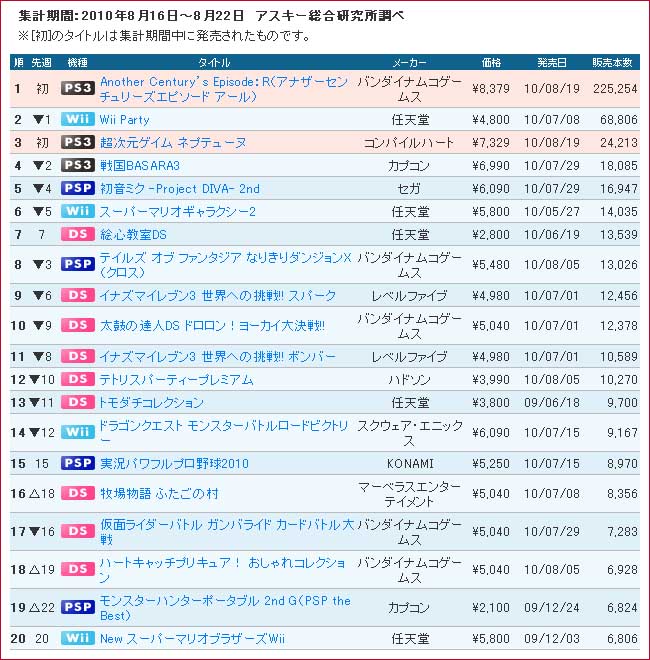The width and height of the screenshot is (650, 660).
Task: Click the Wii badge beside ドラゴンクエスト モンスターバトルロード
Action: pyautogui.click(x=77, y=432)
